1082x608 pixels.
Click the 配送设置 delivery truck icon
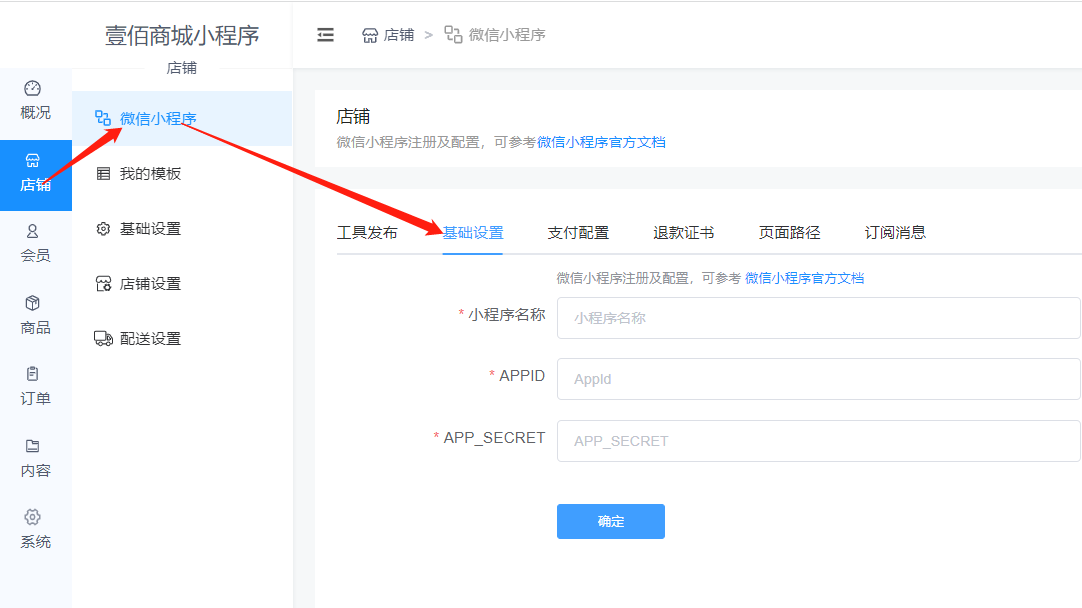(x=103, y=339)
